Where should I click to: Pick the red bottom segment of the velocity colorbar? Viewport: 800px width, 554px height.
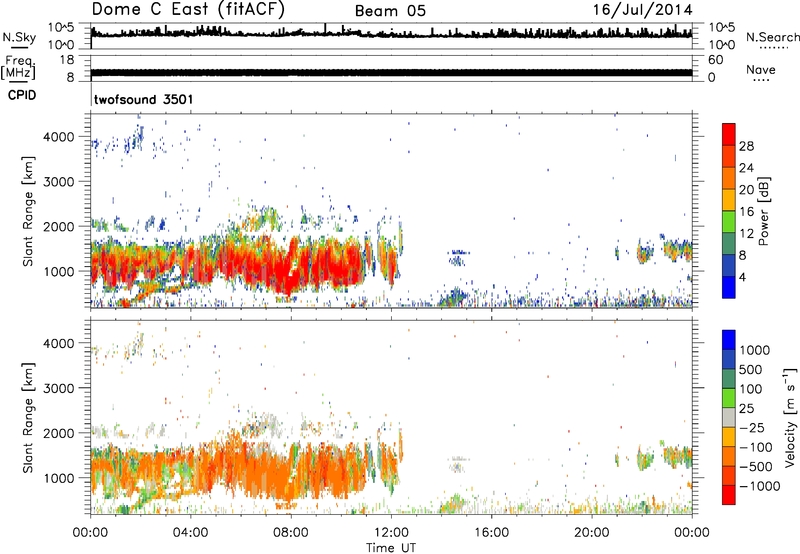(729, 495)
